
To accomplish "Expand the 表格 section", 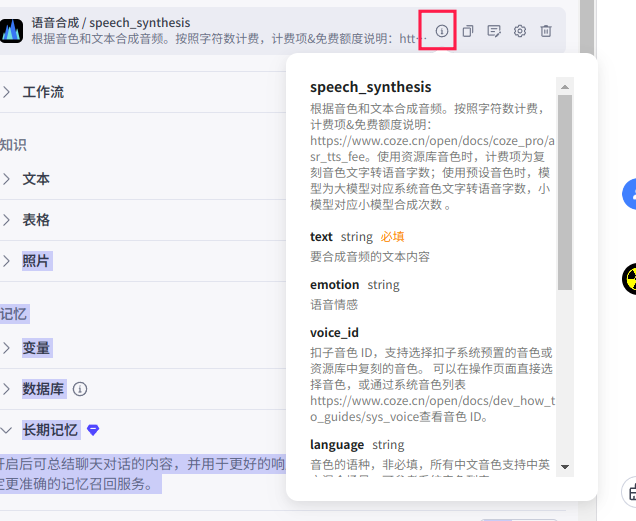I will click(x=6, y=220).
